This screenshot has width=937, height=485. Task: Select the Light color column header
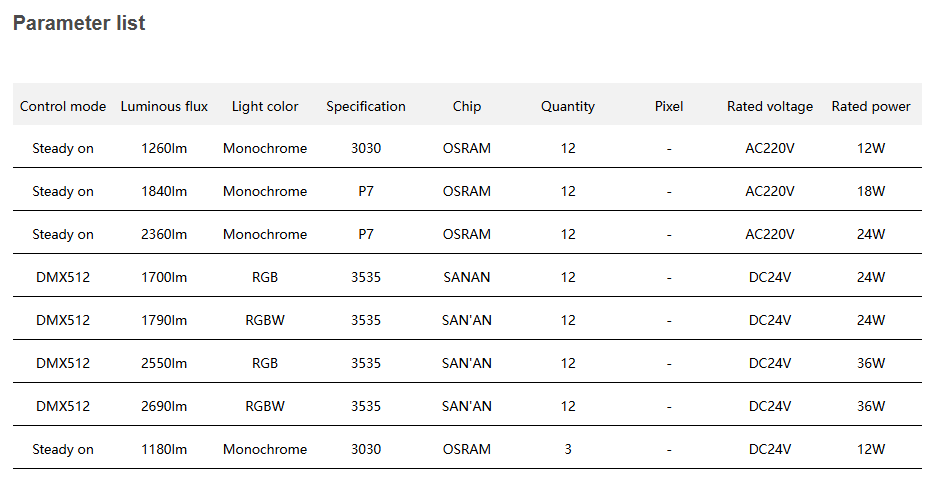pos(265,106)
